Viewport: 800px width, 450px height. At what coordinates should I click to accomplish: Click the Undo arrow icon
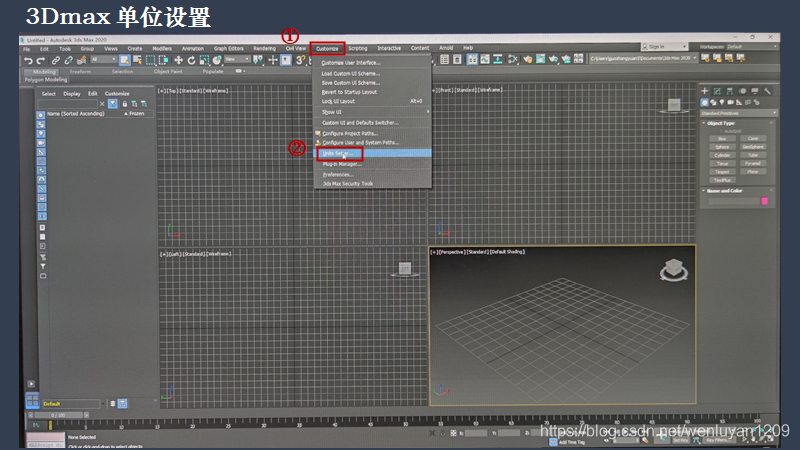[x=28, y=61]
